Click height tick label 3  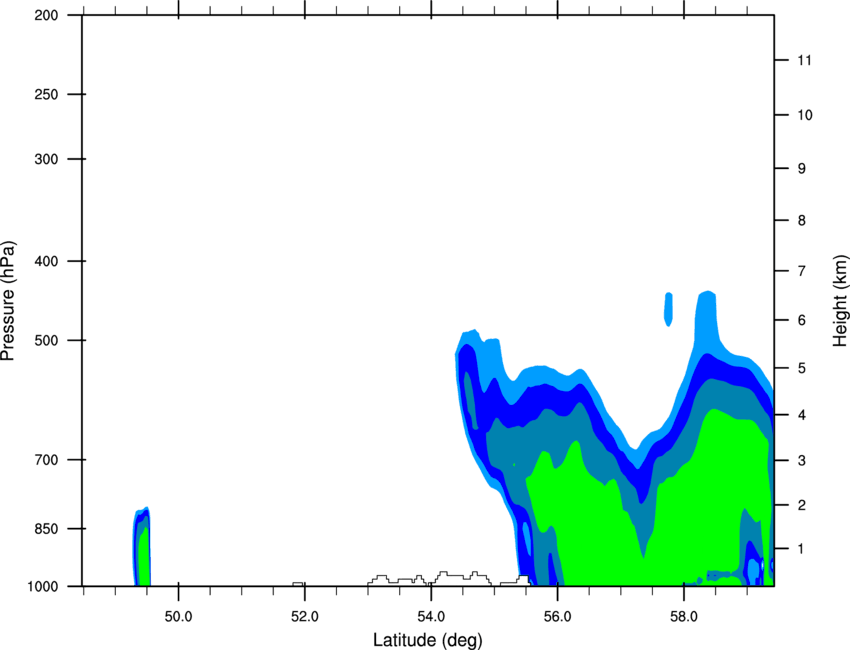pyautogui.click(x=802, y=460)
